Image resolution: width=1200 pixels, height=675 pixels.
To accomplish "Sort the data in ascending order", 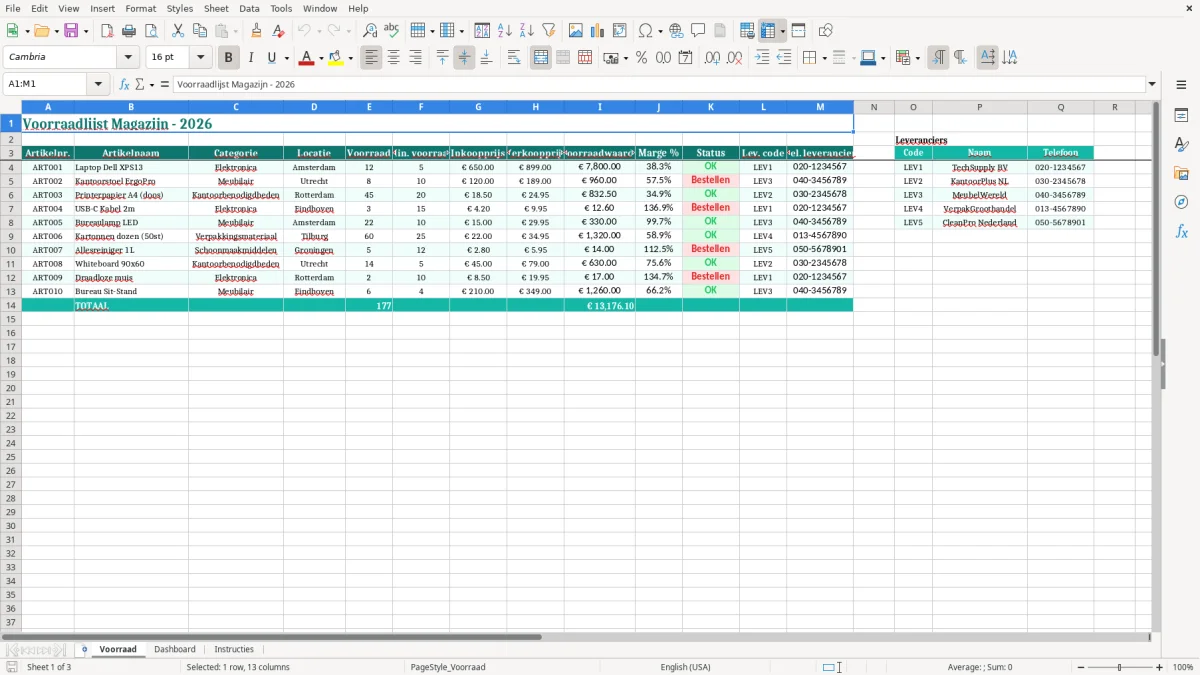I will click(505, 31).
